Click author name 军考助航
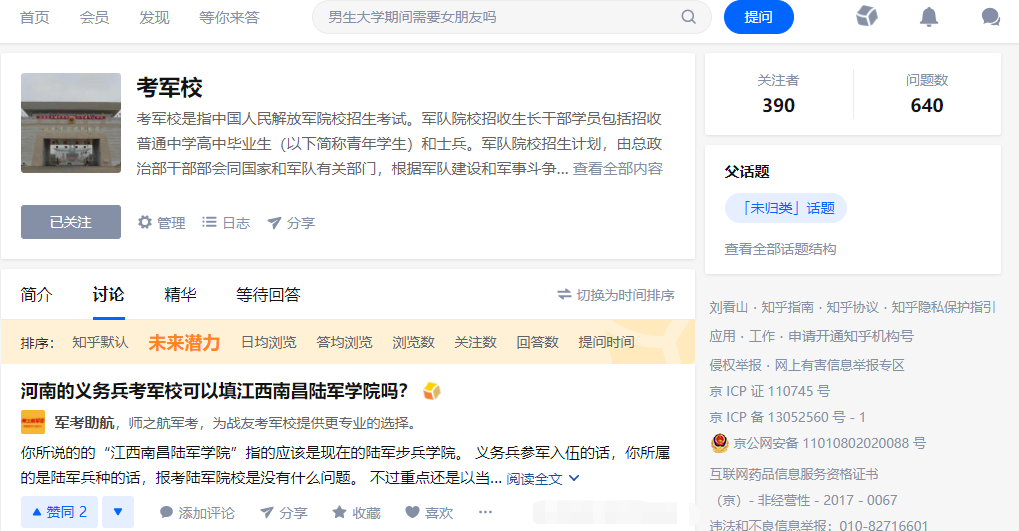1019x531 pixels. click(x=84, y=423)
